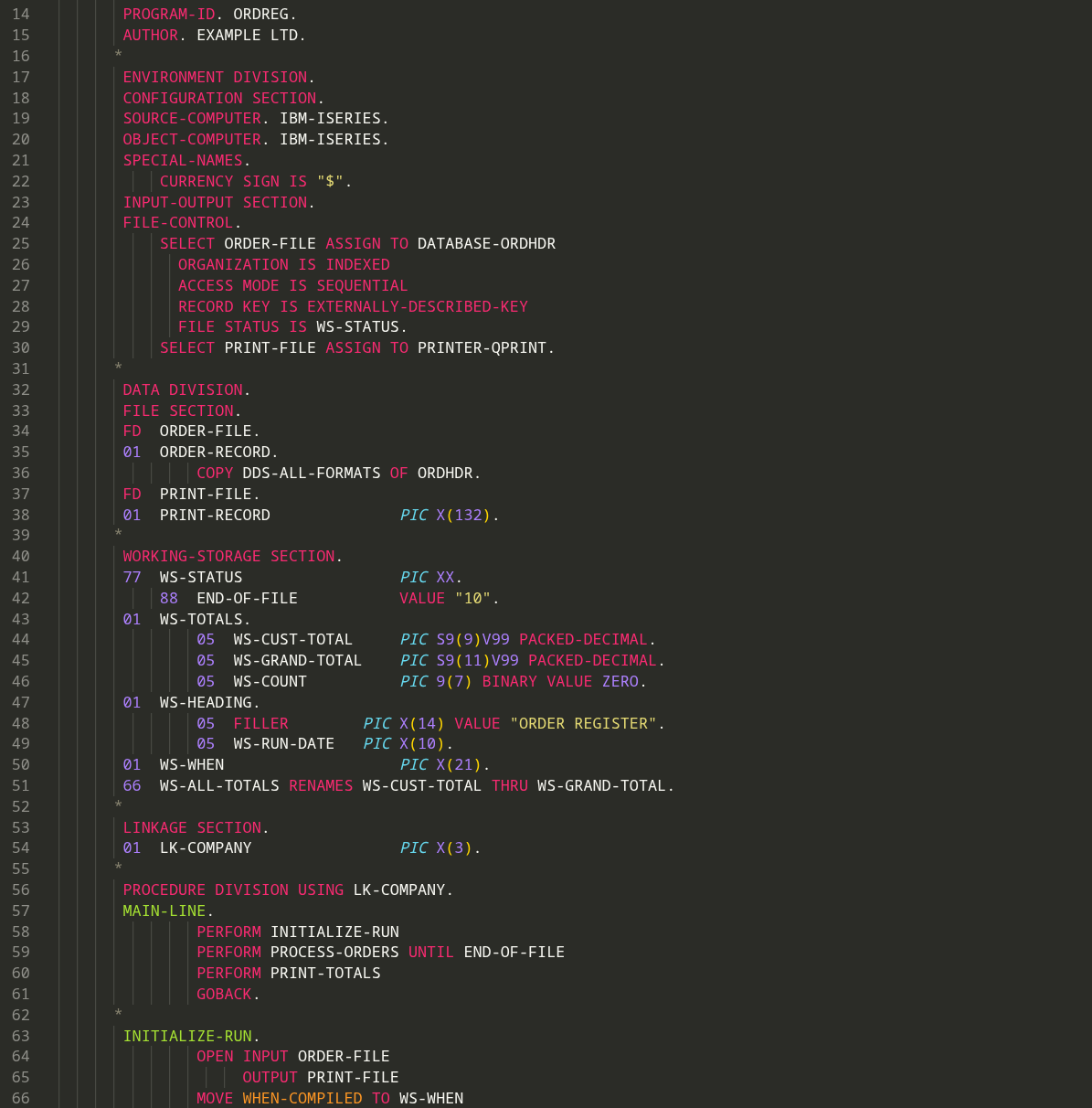
Task: Click INITIALIZE-RUN in the PERFORM on line 58
Action: 334,932
